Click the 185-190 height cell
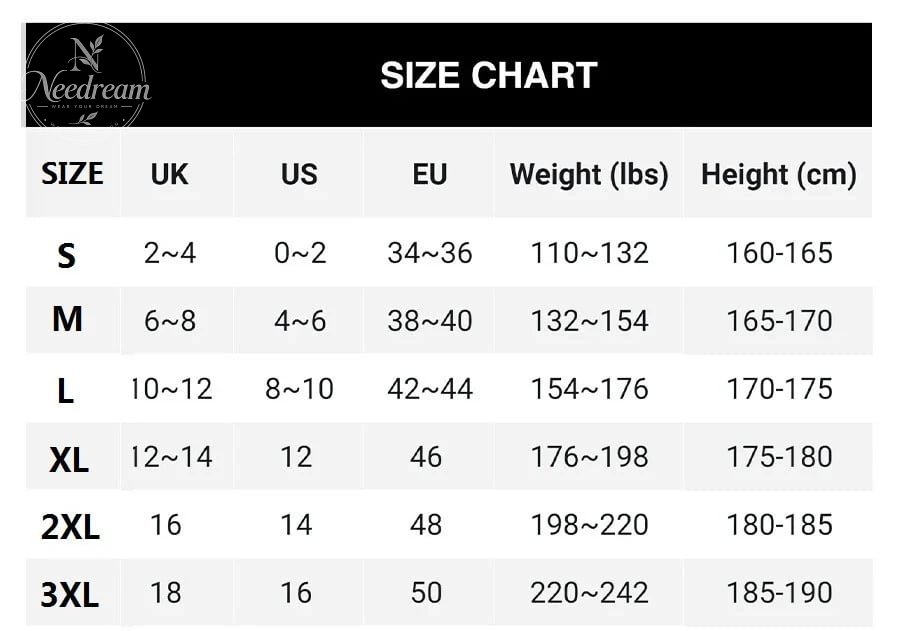This screenshot has height=631, width=900. click(779, 593)
